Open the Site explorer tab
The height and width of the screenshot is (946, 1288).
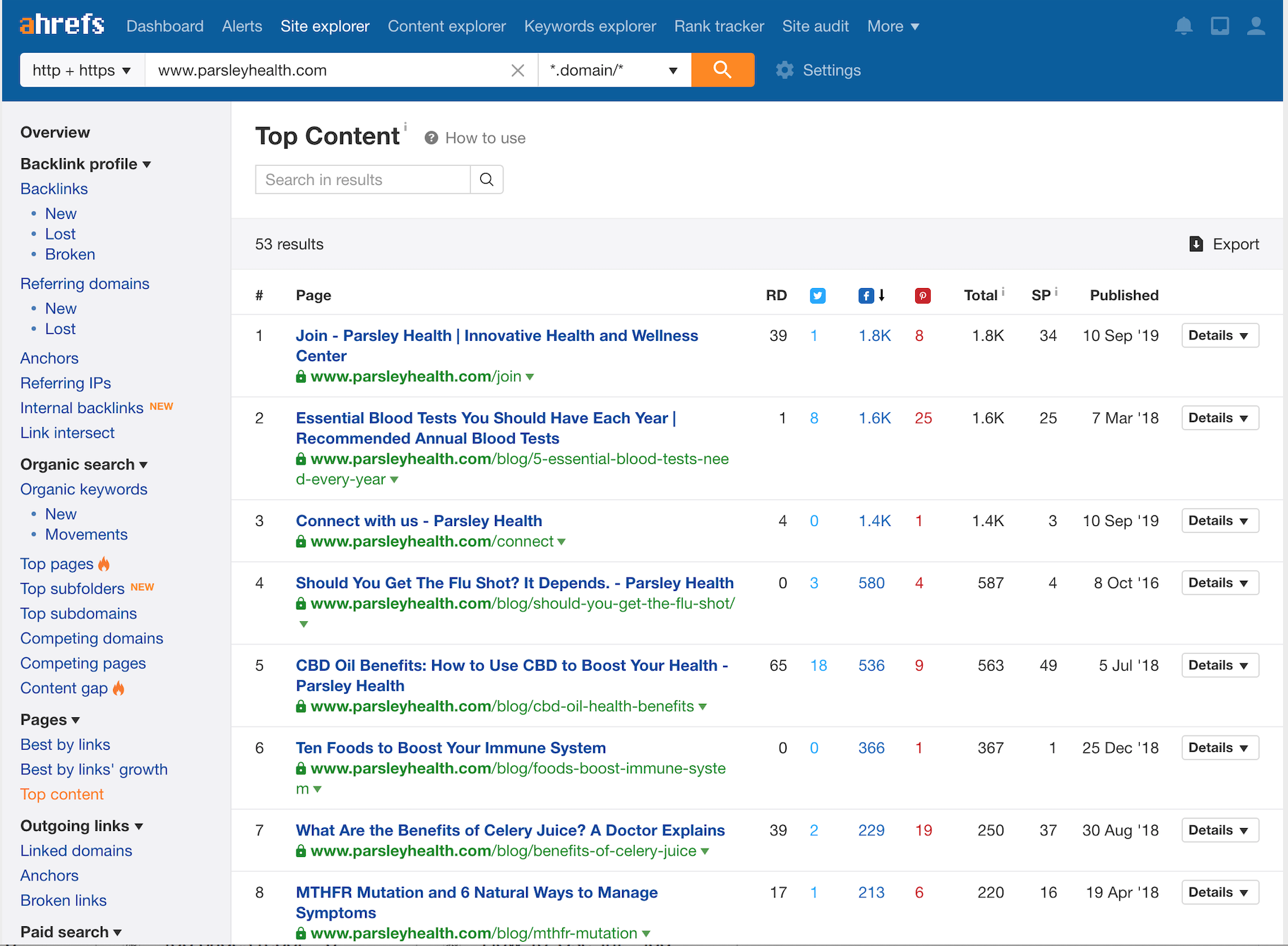325,26
